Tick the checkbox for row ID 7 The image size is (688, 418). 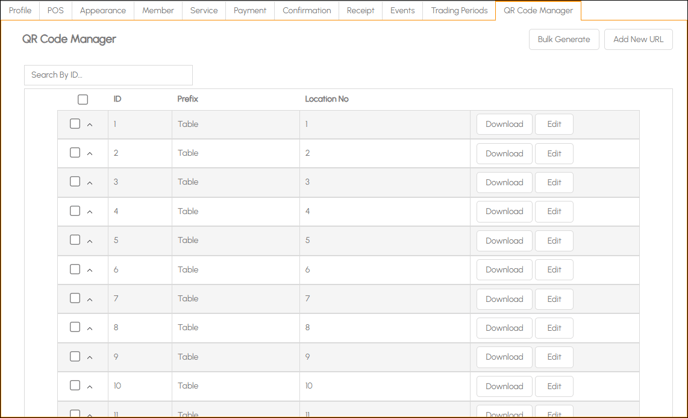(x=75, y=298)
